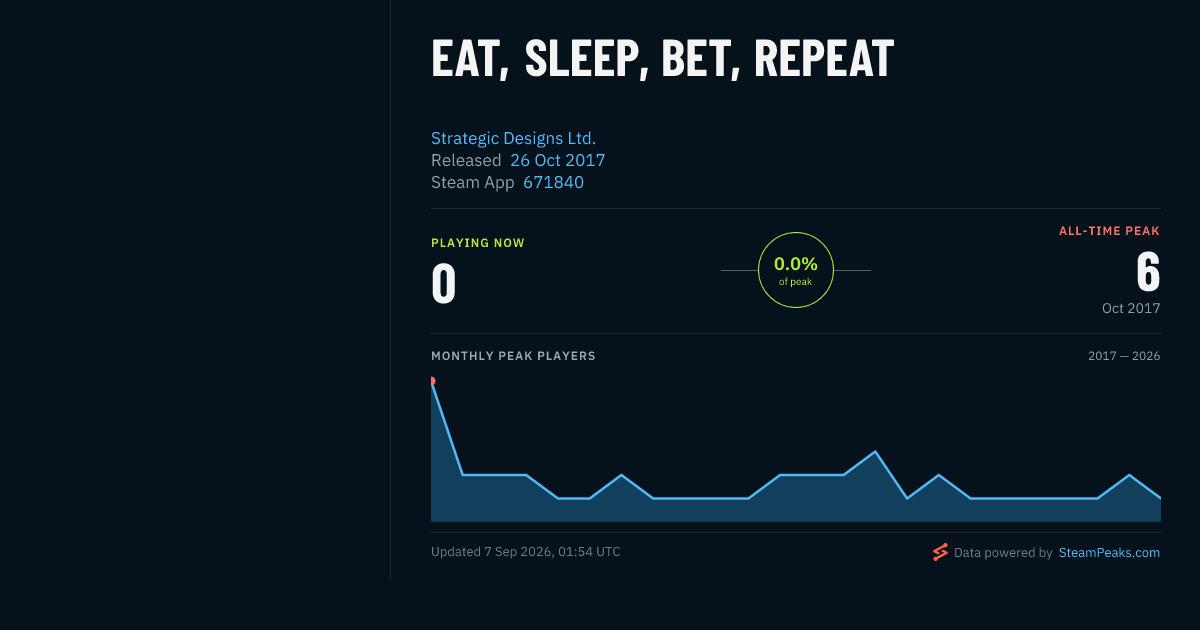Click the 2017 — 2026 chart range label
The height and width of the screenshot is (630, 1200).
pyautogui.click(x=1124, y=356)
